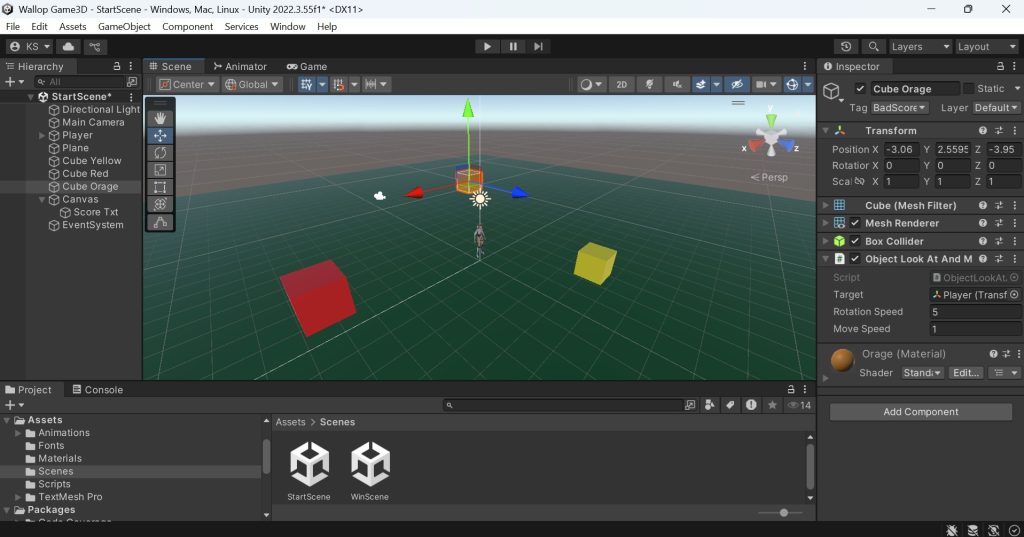Screen dimensions: 1024x537
Task: Select the Rotate tool
Action: coord(160,153)
